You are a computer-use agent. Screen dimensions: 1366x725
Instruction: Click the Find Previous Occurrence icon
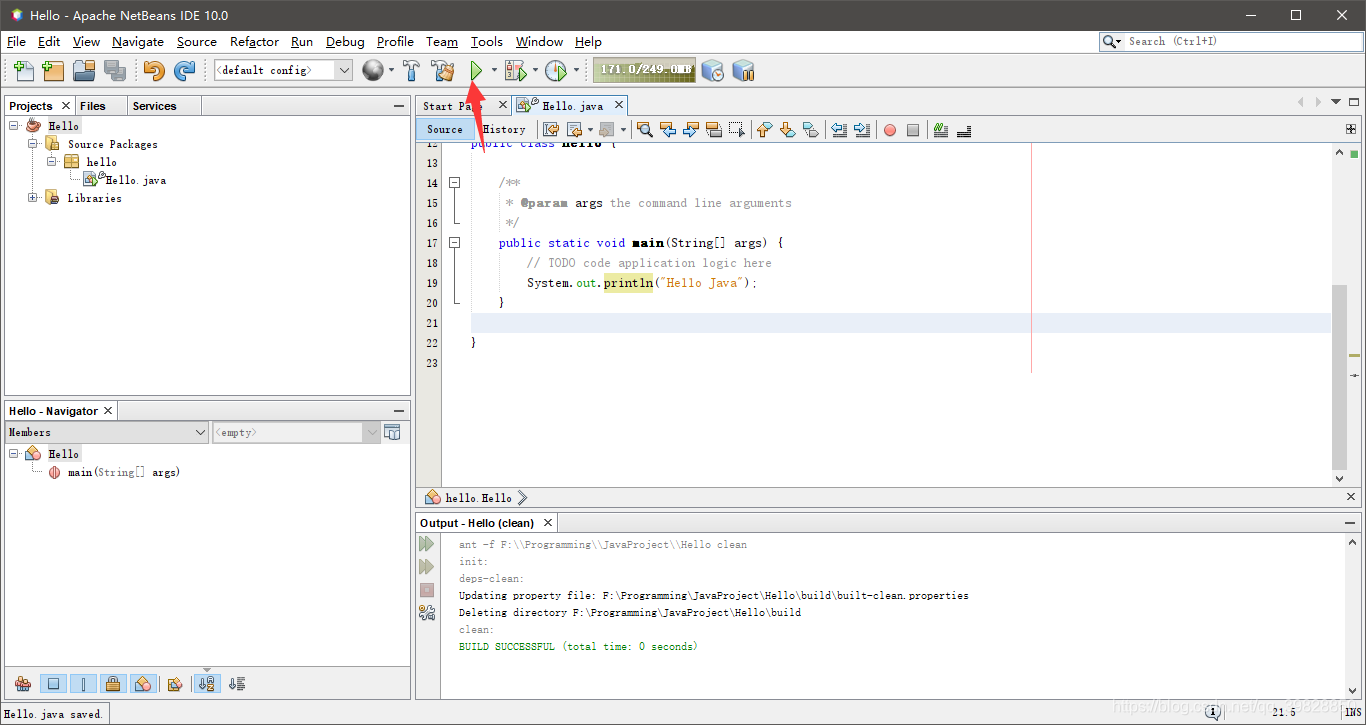[x=669, y=129]
